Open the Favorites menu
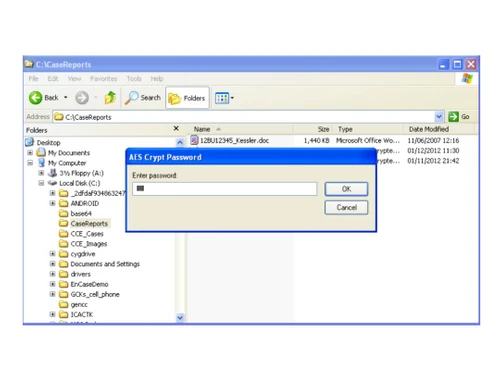 pos(104,79)
